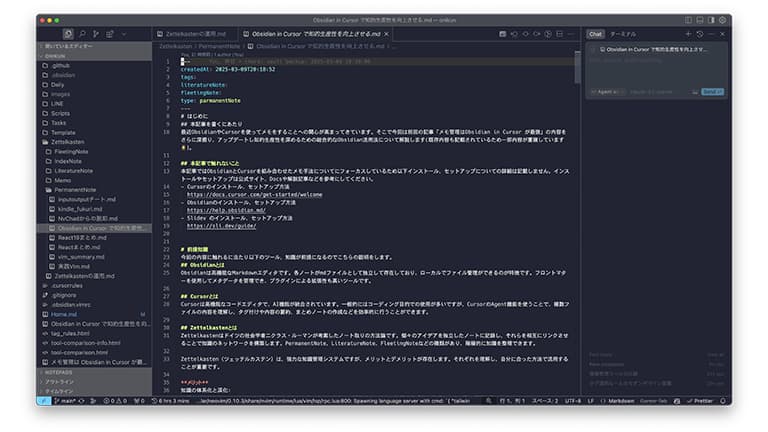Screen dimensions: 768x432
Task: Expand the アウトライン section
Action: click(96, 382)
